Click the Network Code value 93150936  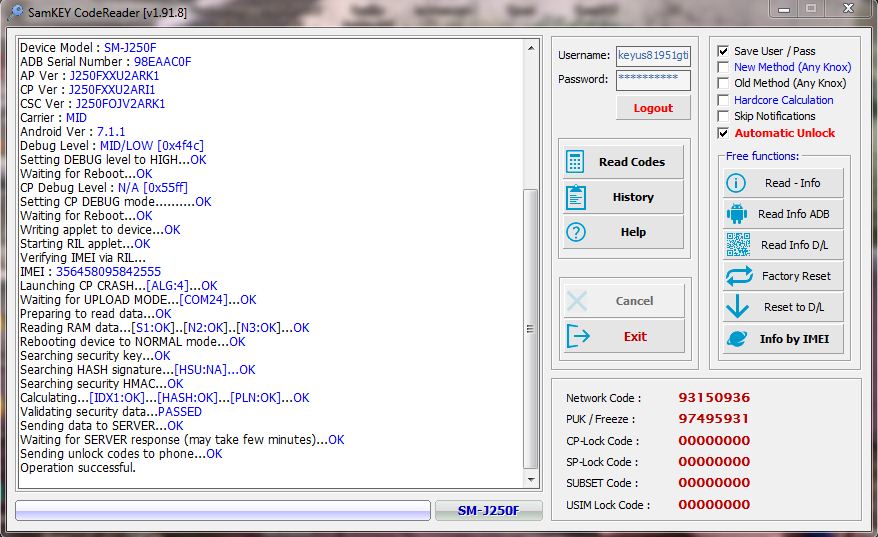point(714,398)
